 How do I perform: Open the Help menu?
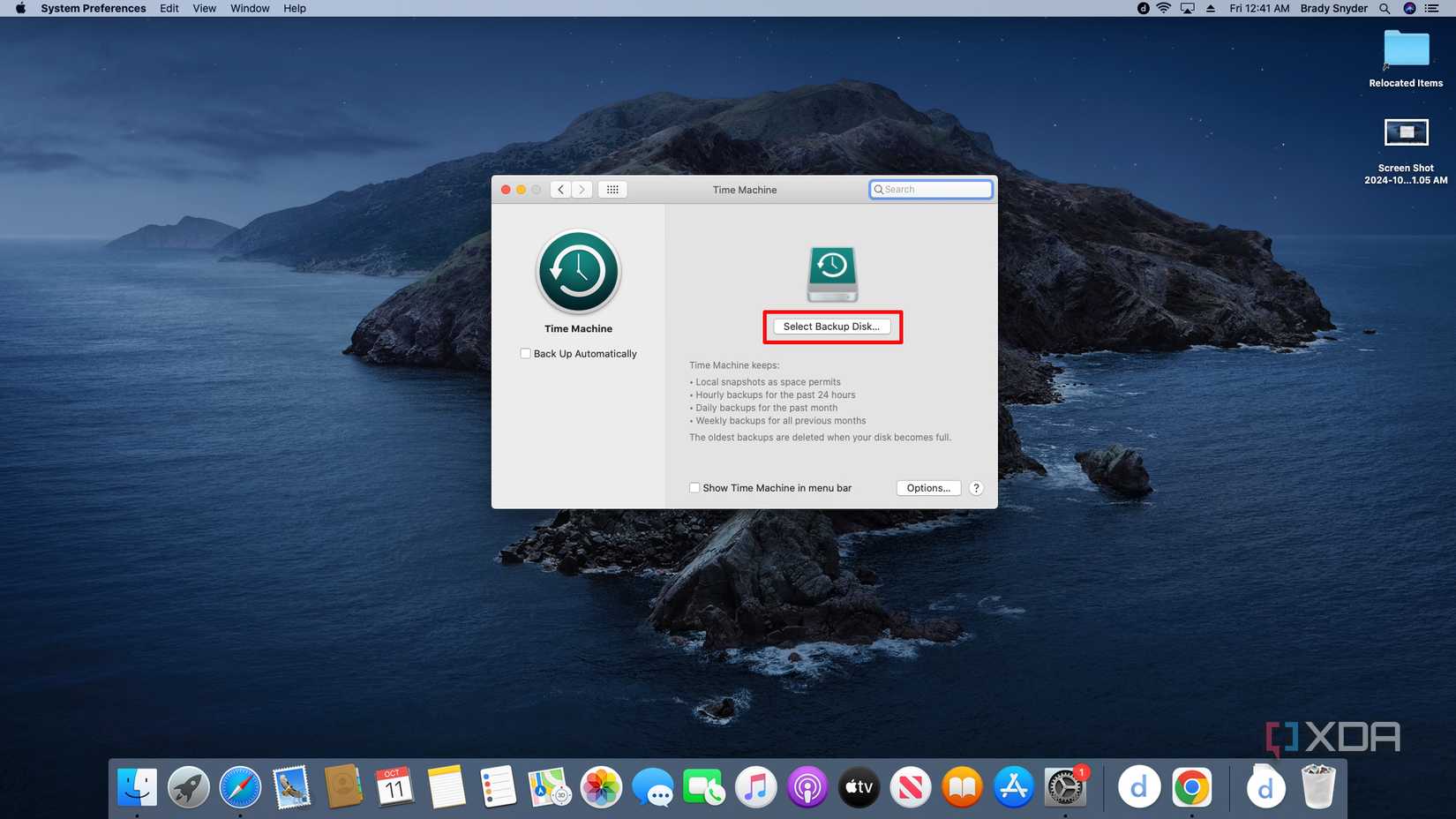(295, 8)
